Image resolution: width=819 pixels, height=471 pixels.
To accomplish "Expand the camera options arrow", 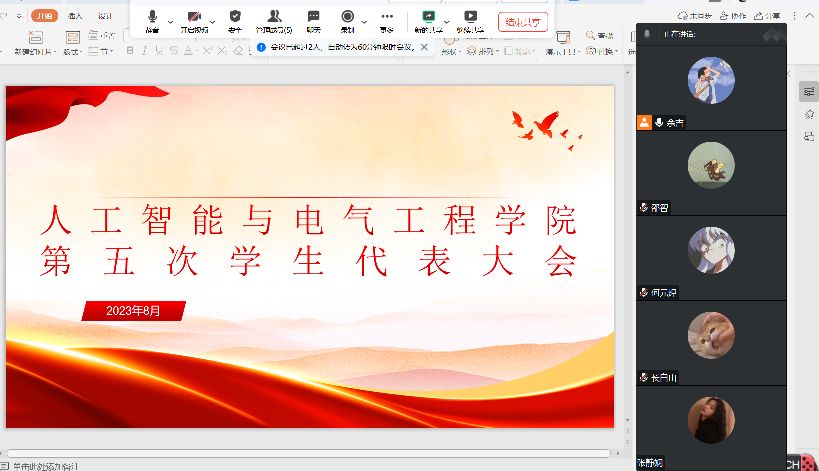I will click(212, 21).
